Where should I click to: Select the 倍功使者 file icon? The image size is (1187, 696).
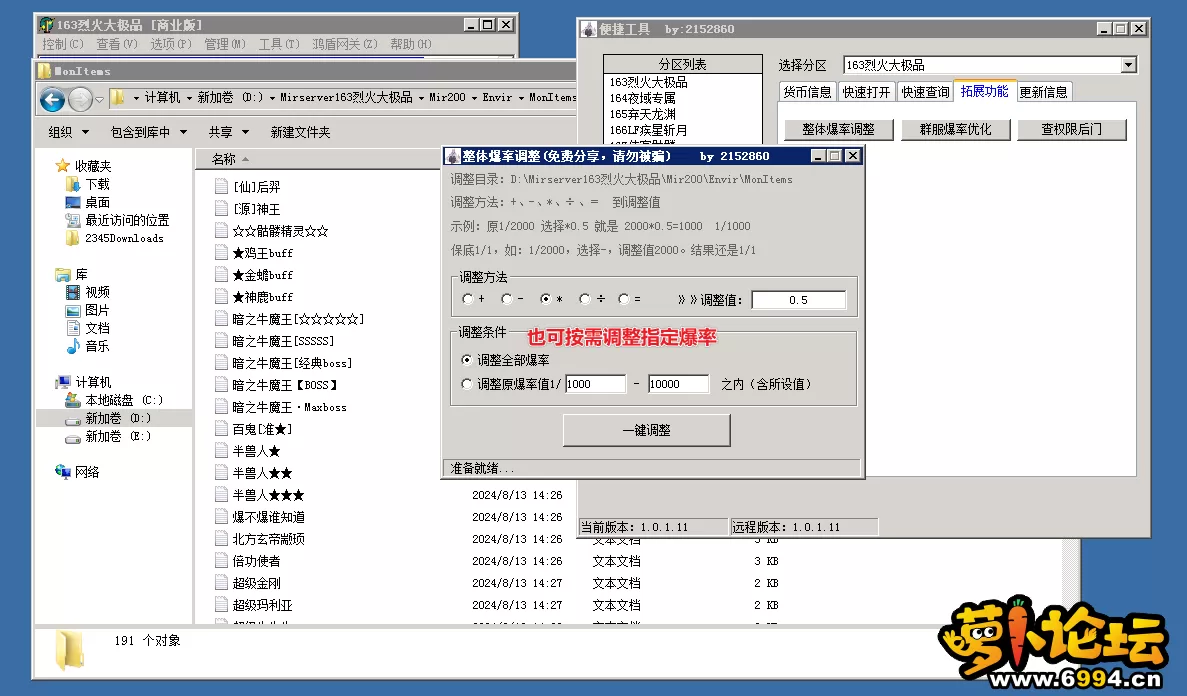(x=221, y=561)
